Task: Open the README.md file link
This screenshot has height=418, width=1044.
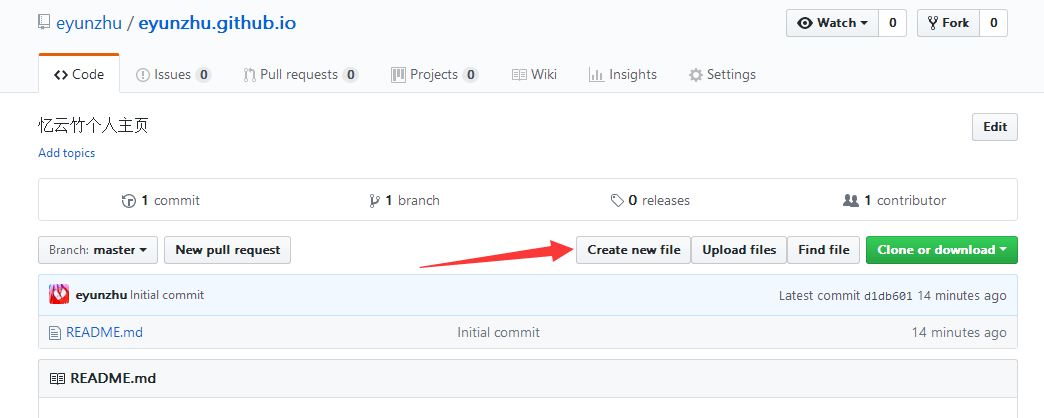Action: point(105,332)
